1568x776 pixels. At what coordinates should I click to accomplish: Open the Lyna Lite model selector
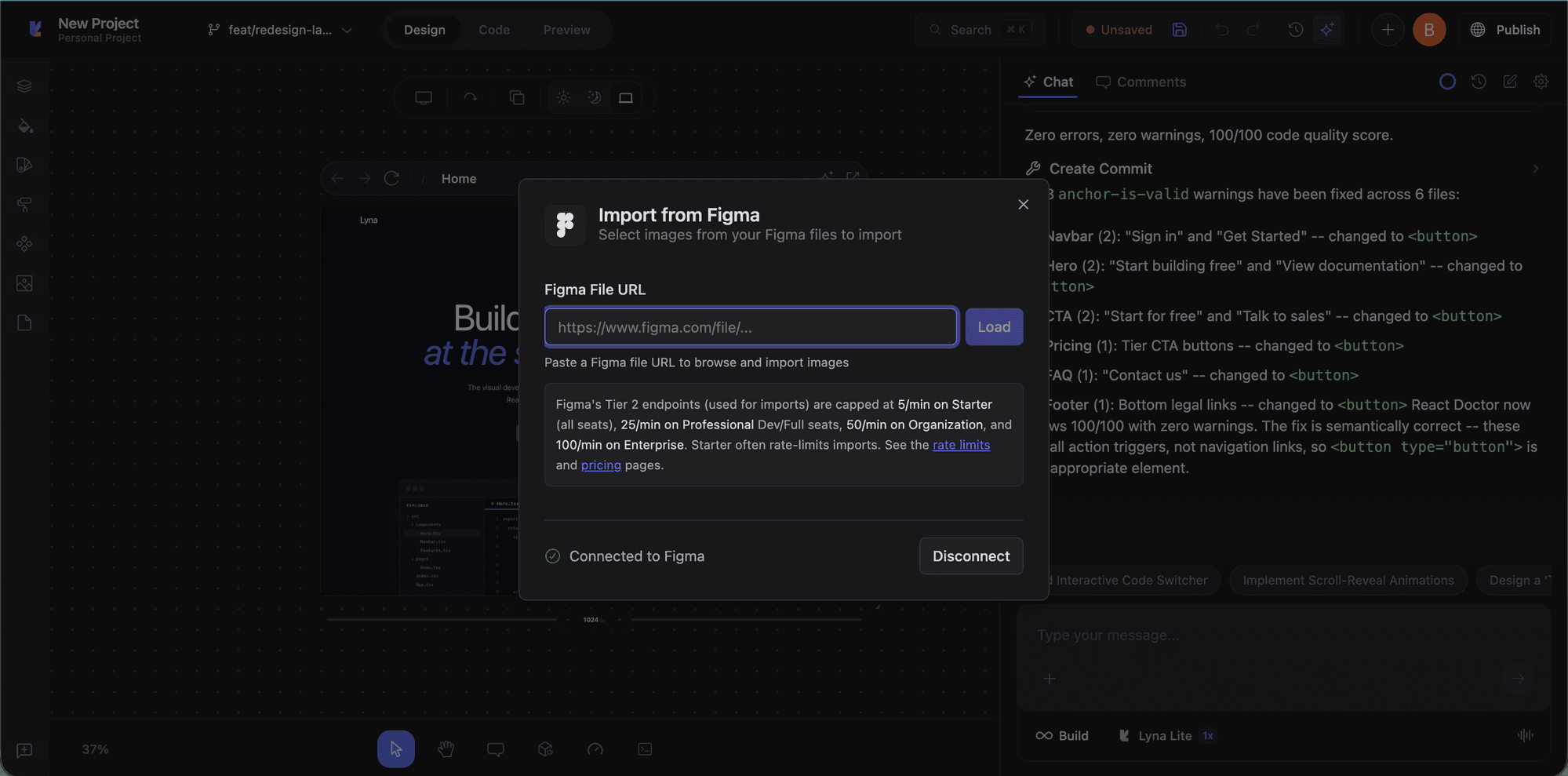coord(1166,735)
